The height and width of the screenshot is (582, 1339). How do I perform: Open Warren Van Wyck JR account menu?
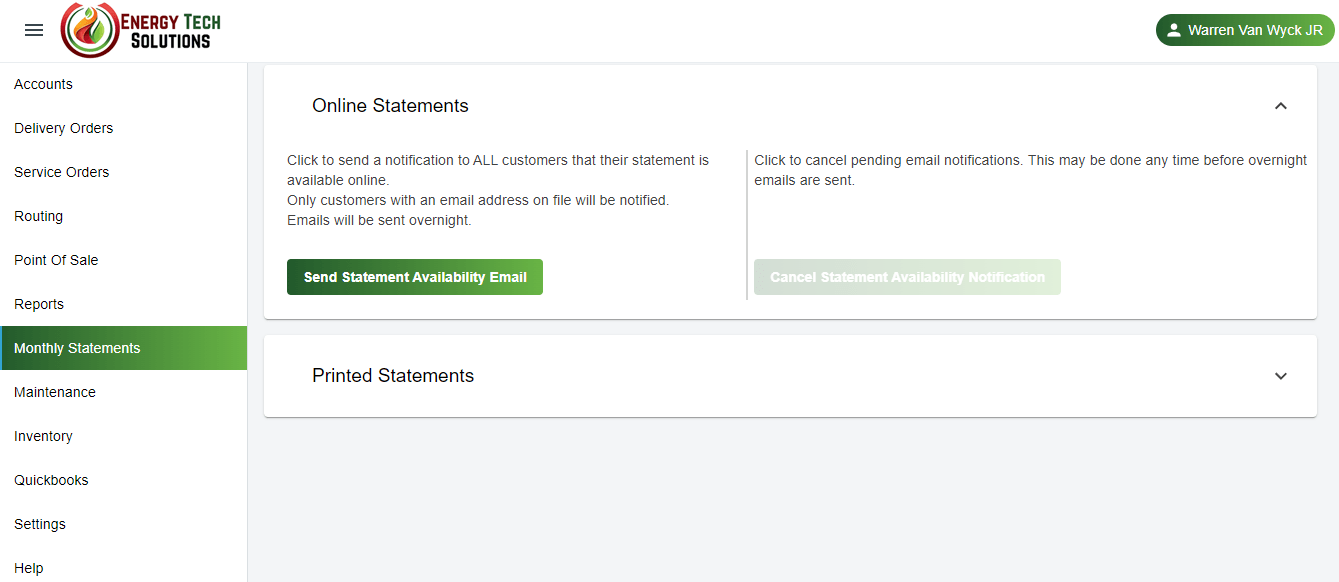coord(1245,30)
